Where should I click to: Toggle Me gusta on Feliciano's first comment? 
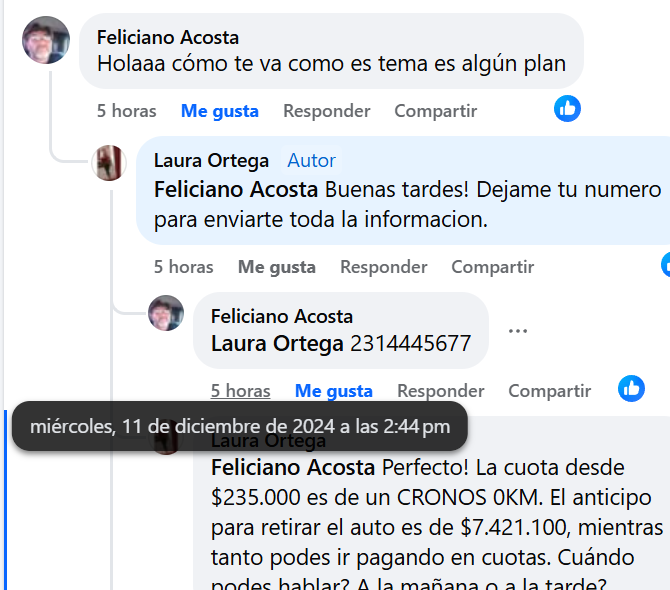tap(220, 111)
